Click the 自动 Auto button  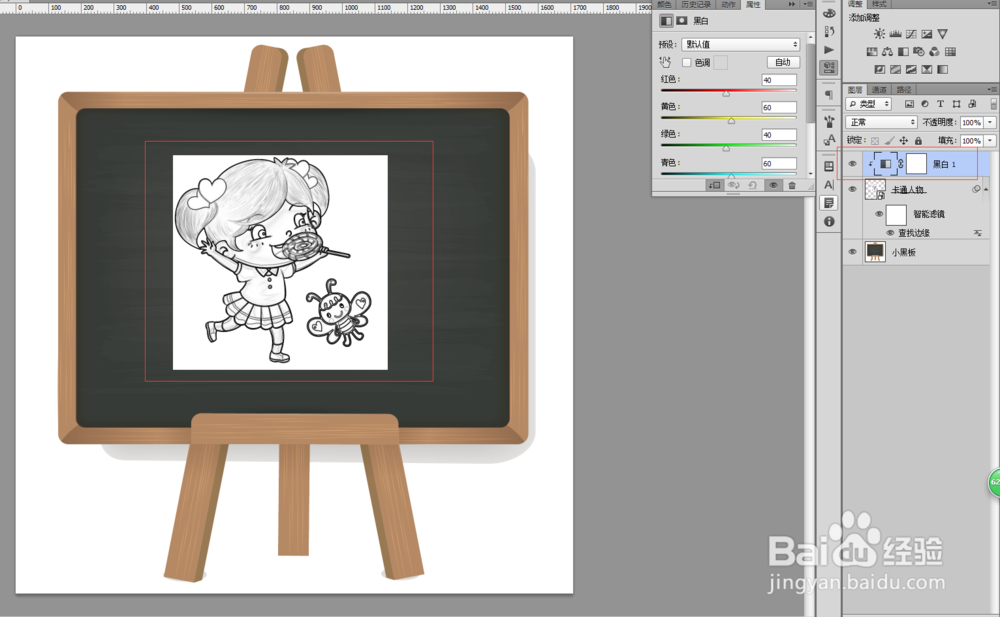(783, 62)
